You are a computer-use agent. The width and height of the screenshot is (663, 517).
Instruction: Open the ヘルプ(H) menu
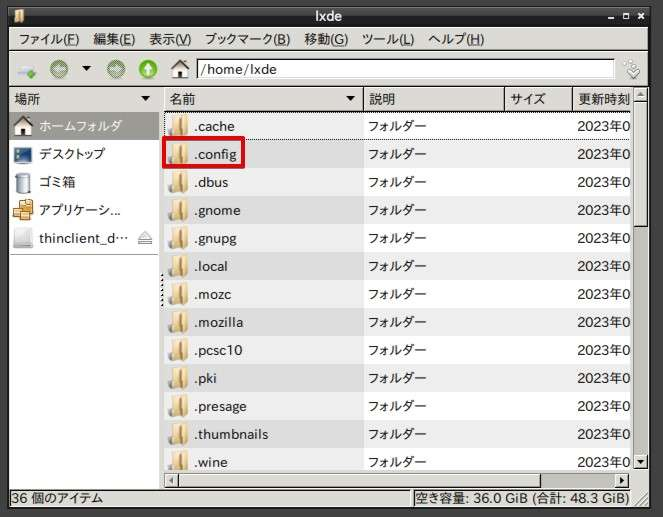pyautogui.click(x=456, y=40)
